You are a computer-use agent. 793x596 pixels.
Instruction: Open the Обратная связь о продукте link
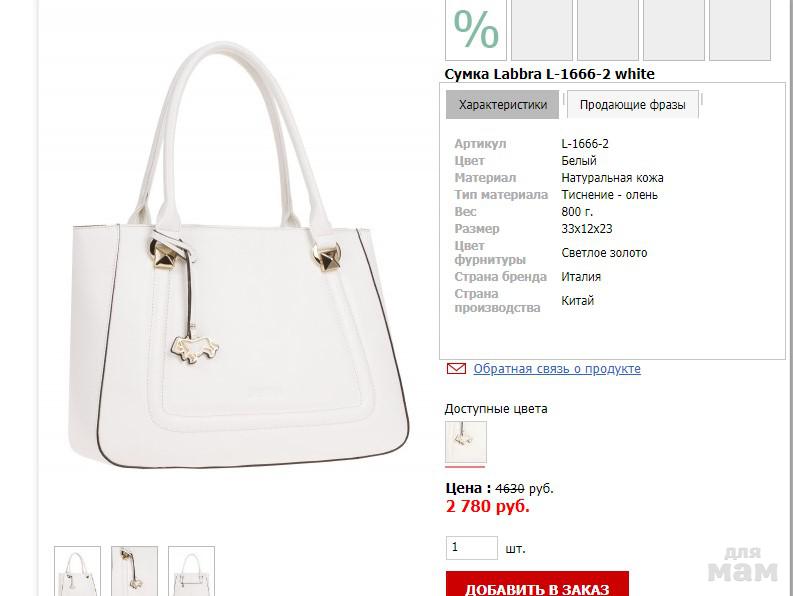557,369
